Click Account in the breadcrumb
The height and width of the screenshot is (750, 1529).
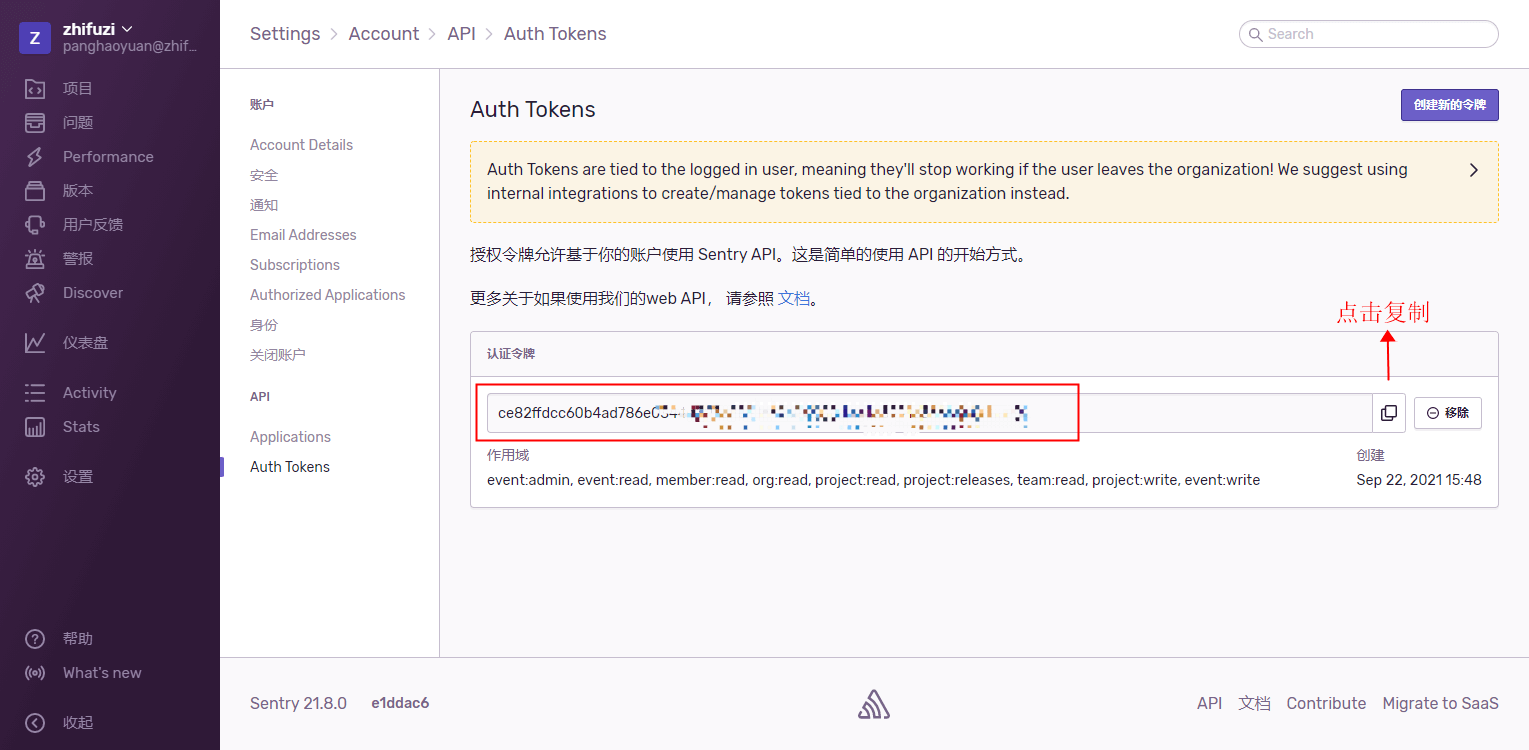click(384, 34)
